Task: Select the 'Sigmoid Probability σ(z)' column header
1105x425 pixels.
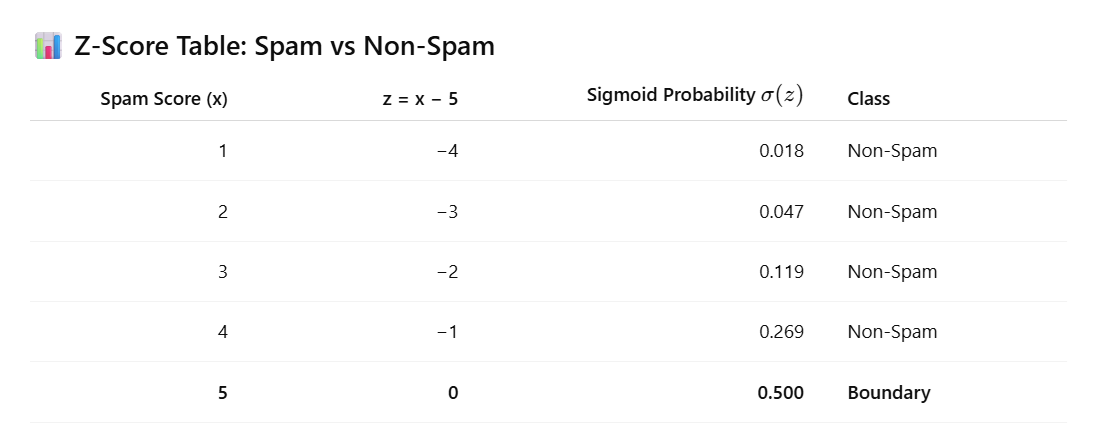Action: (x=695, y=96)
